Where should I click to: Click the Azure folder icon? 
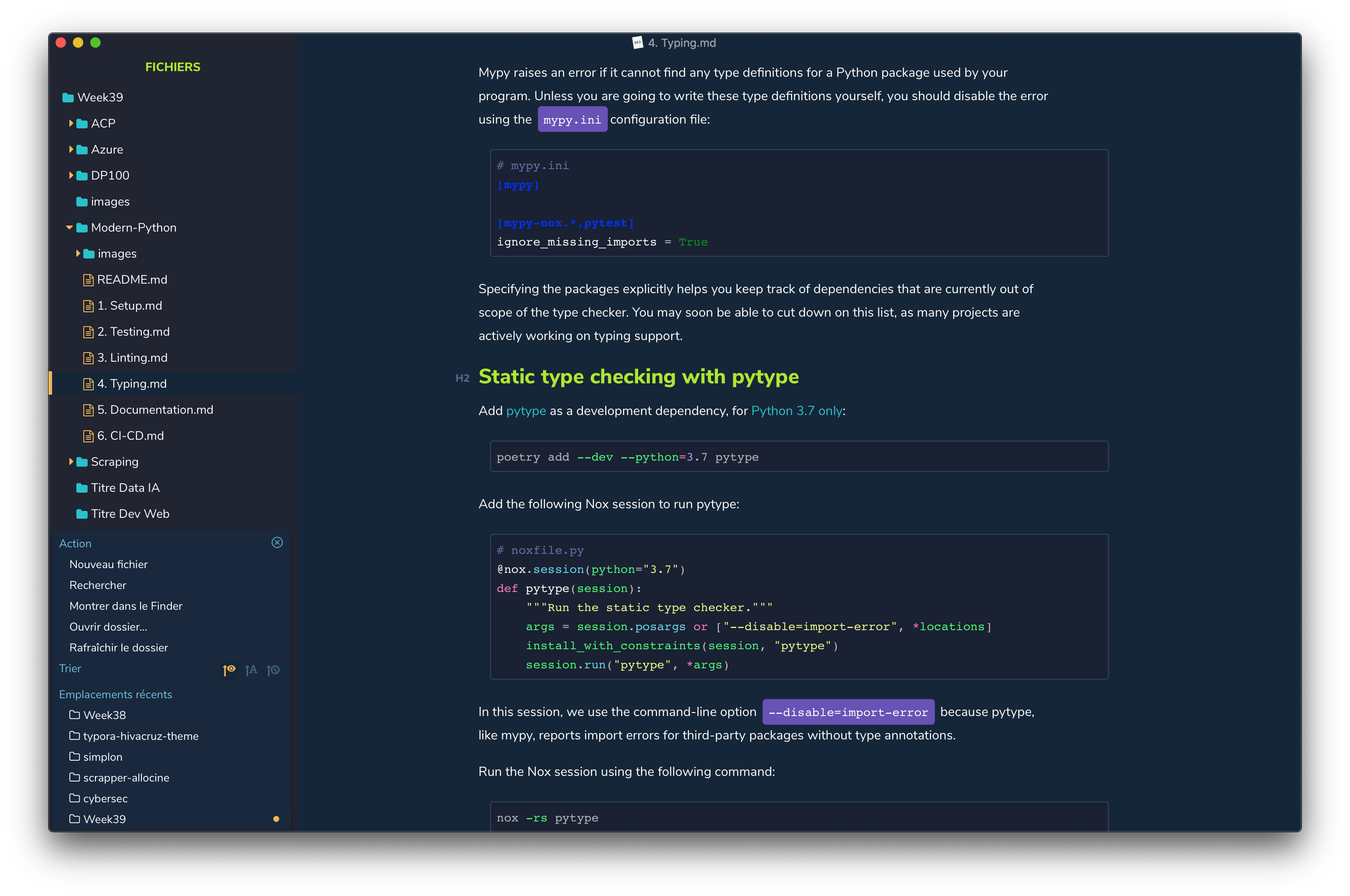[82, 150]
